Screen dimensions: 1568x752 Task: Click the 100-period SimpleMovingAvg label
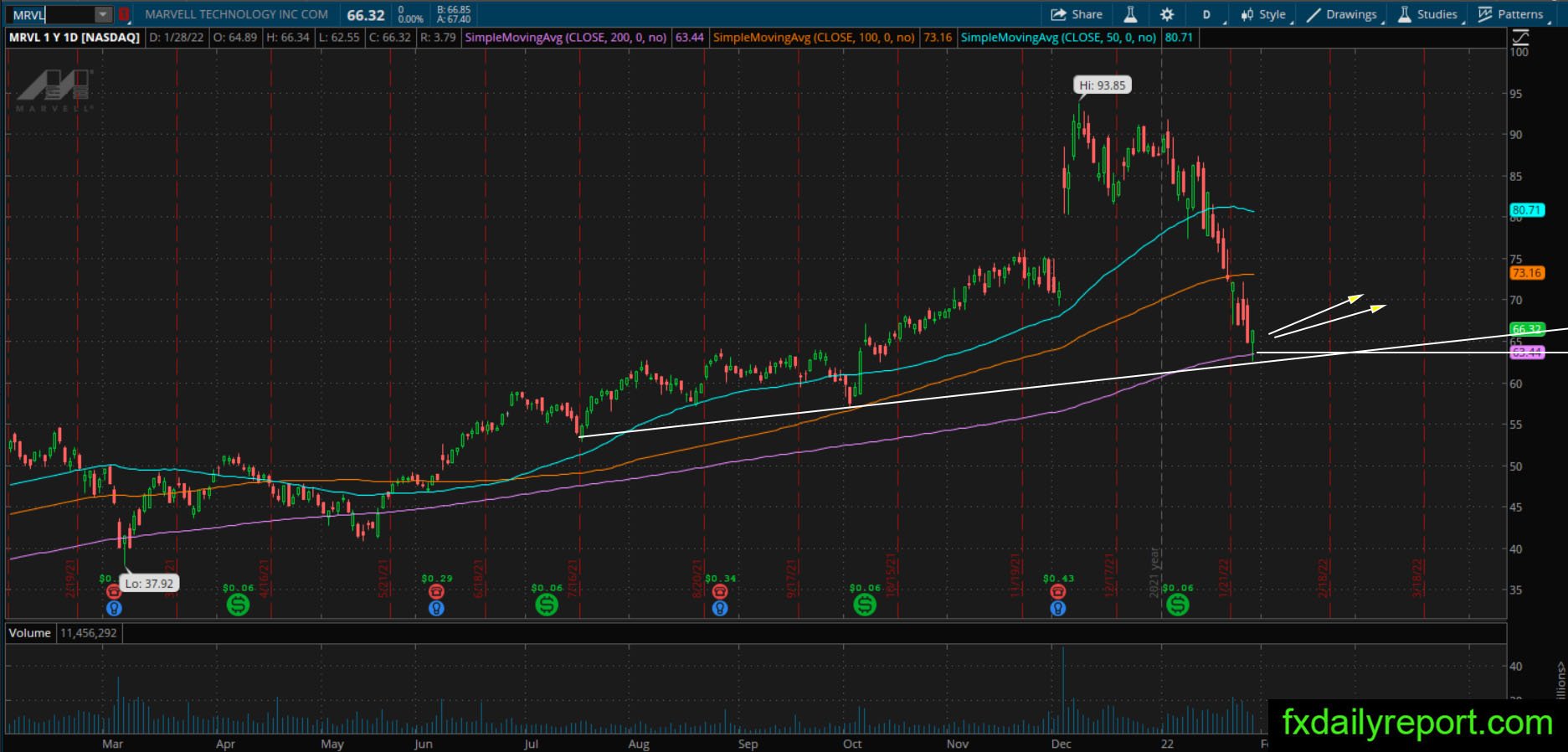[x=814, y=38]
